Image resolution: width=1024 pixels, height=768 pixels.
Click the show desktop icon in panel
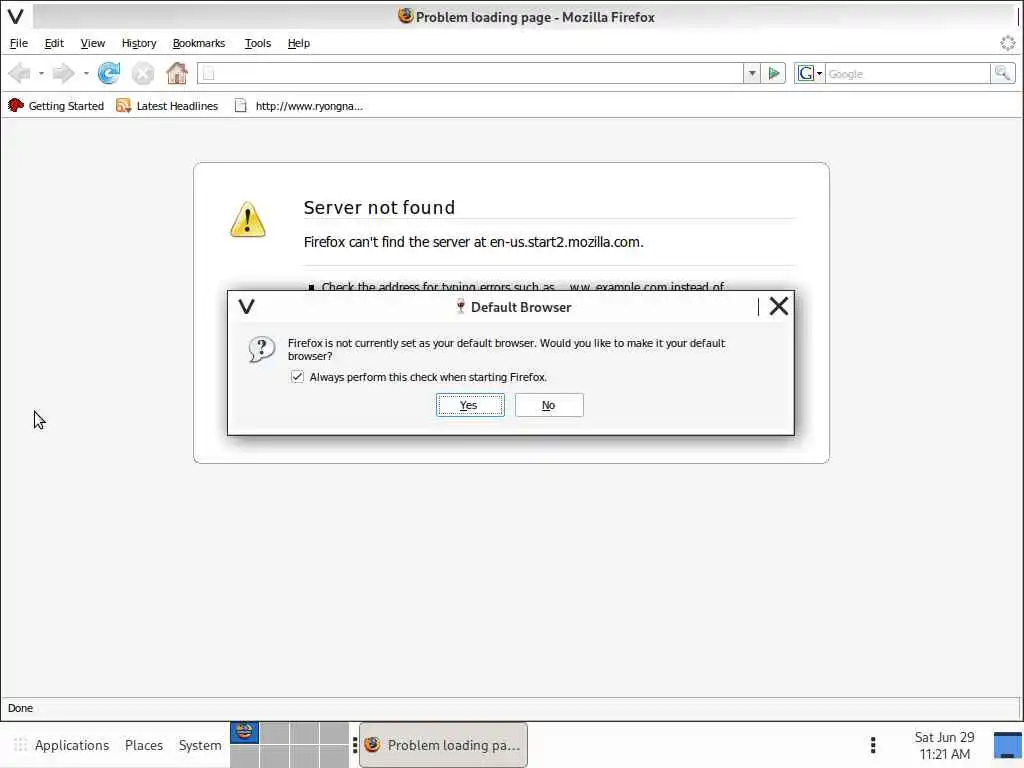1008,745
